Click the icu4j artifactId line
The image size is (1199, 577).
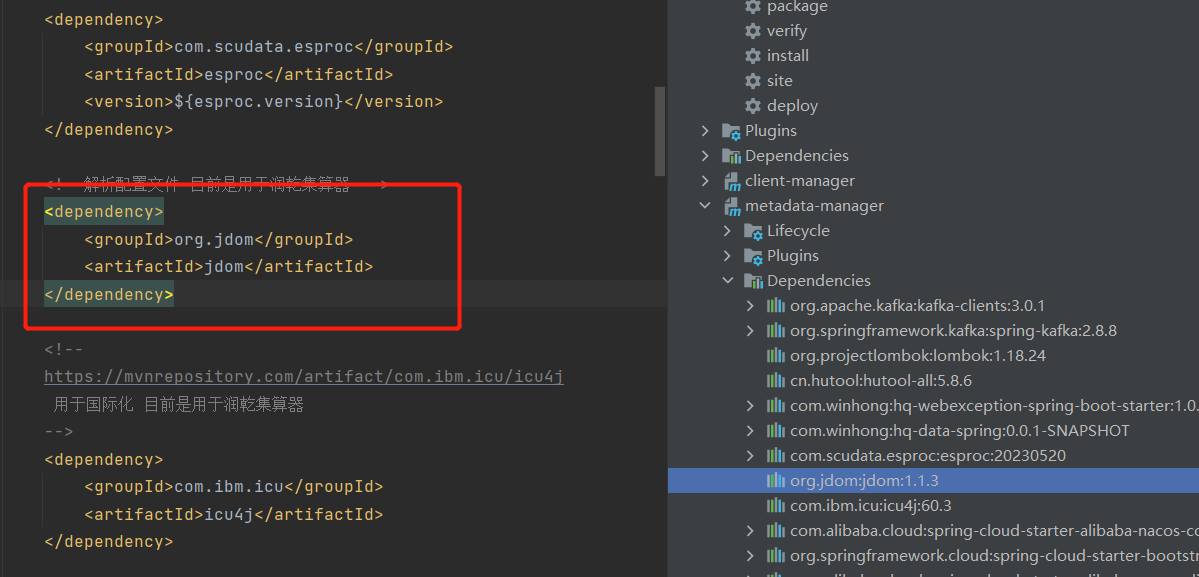click(x=233, y=514)
